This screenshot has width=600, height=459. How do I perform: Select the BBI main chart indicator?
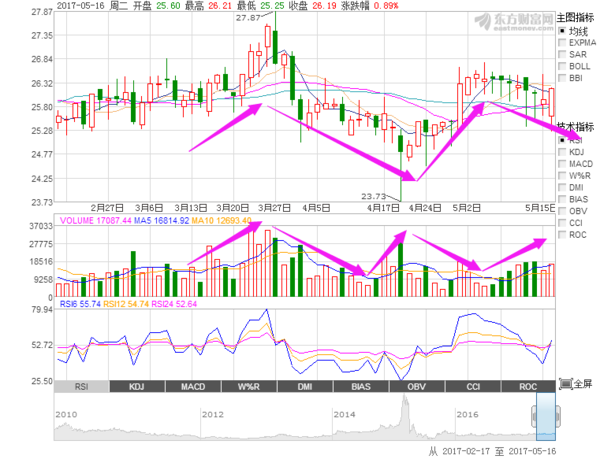[562, 78]
